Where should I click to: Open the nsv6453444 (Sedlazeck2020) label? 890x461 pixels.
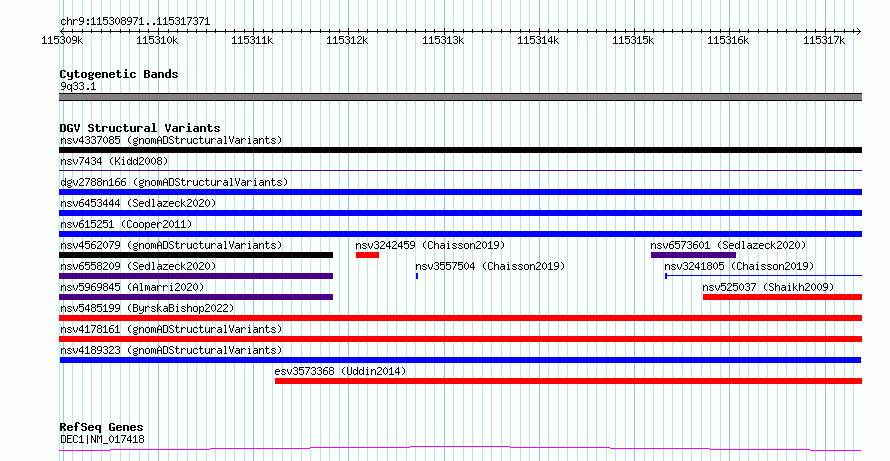pos(138,203)
